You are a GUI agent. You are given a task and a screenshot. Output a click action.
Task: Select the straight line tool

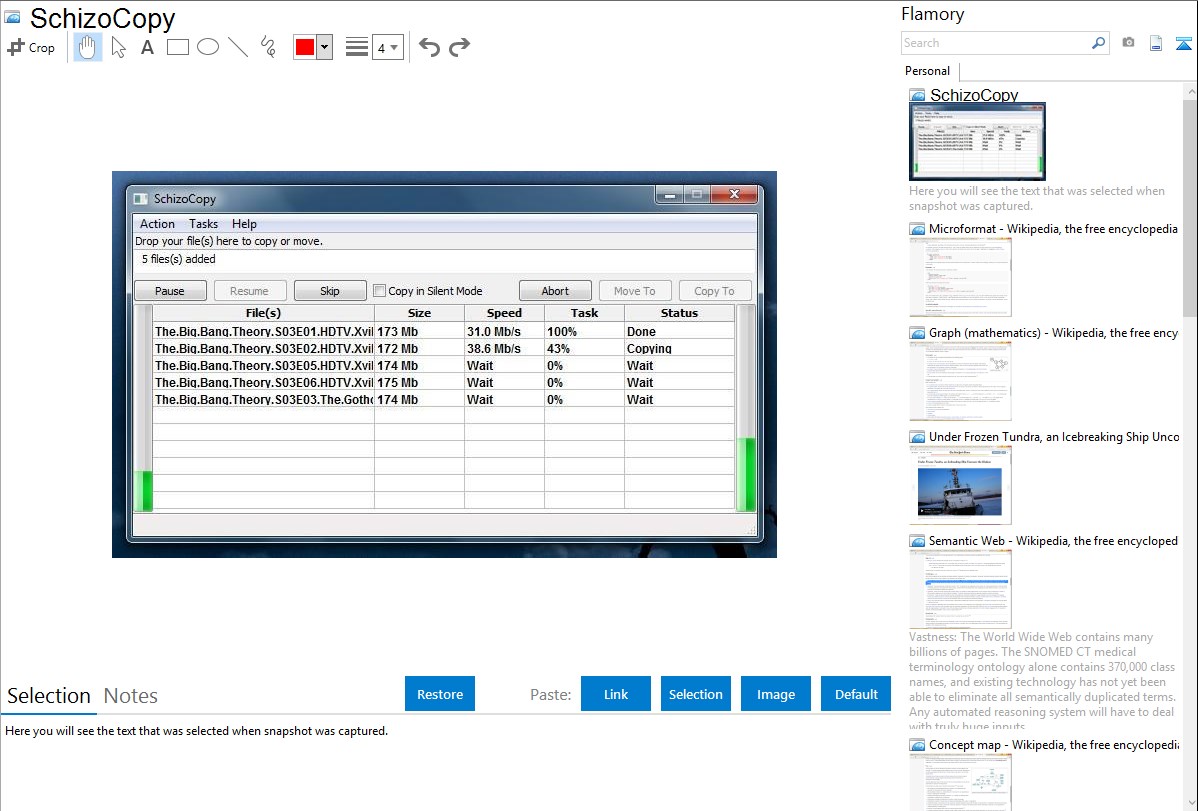(x=238, y=47)
